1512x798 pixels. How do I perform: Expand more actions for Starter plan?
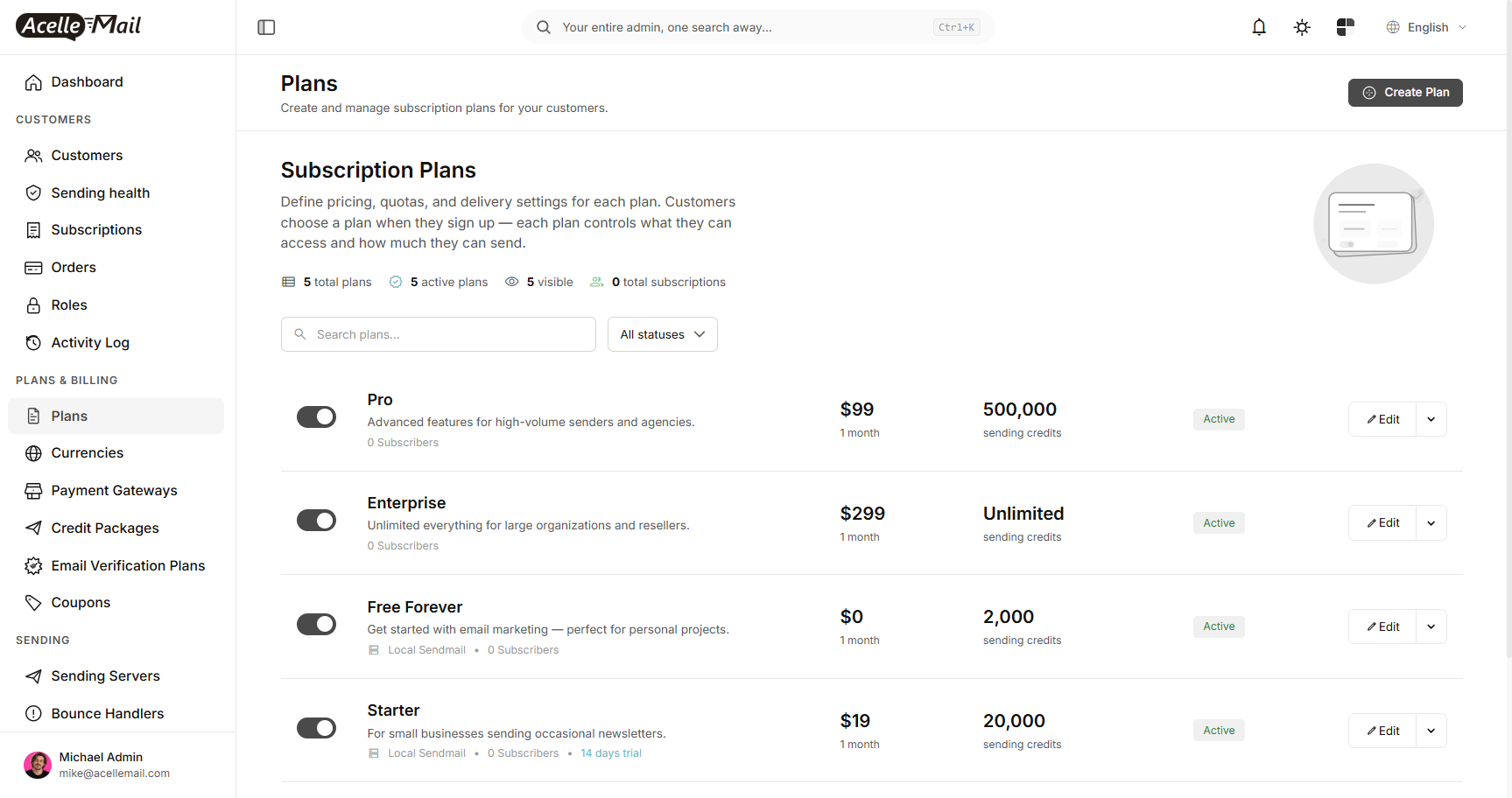pyautogui.click(x=1431, y=731)
